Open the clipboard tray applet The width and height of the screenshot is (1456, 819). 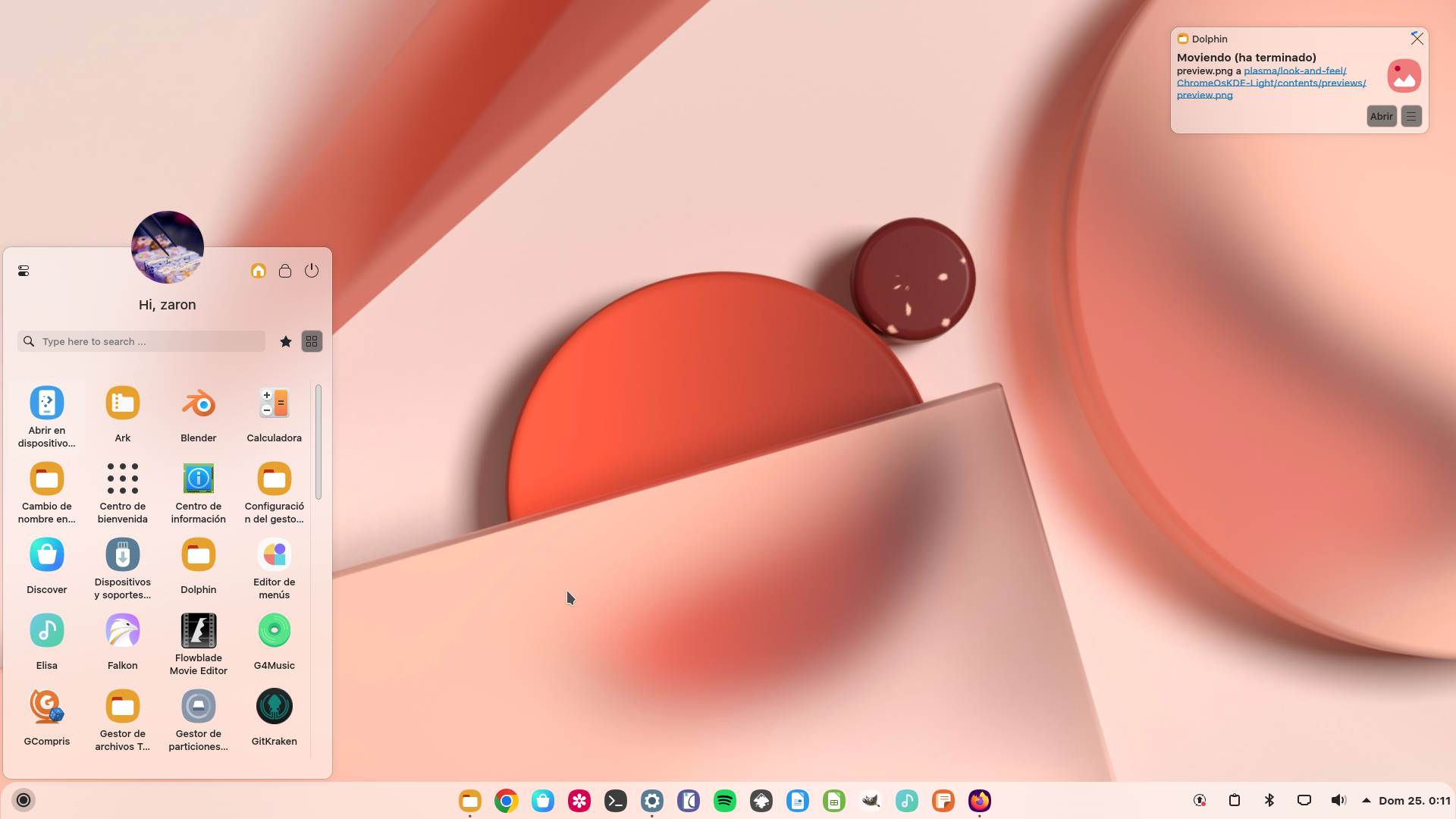(x=1235, y=800)
